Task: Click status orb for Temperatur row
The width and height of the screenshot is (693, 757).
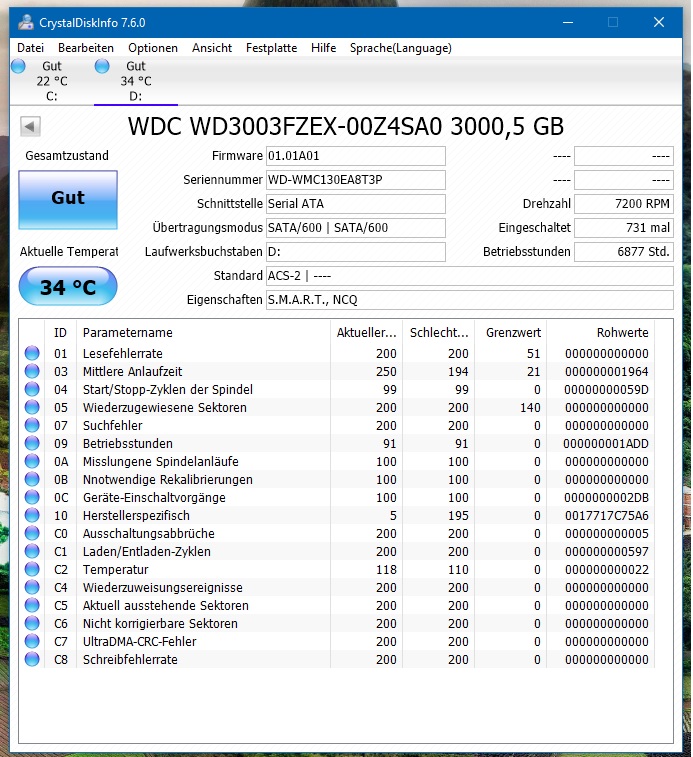Action: point(32,569)
